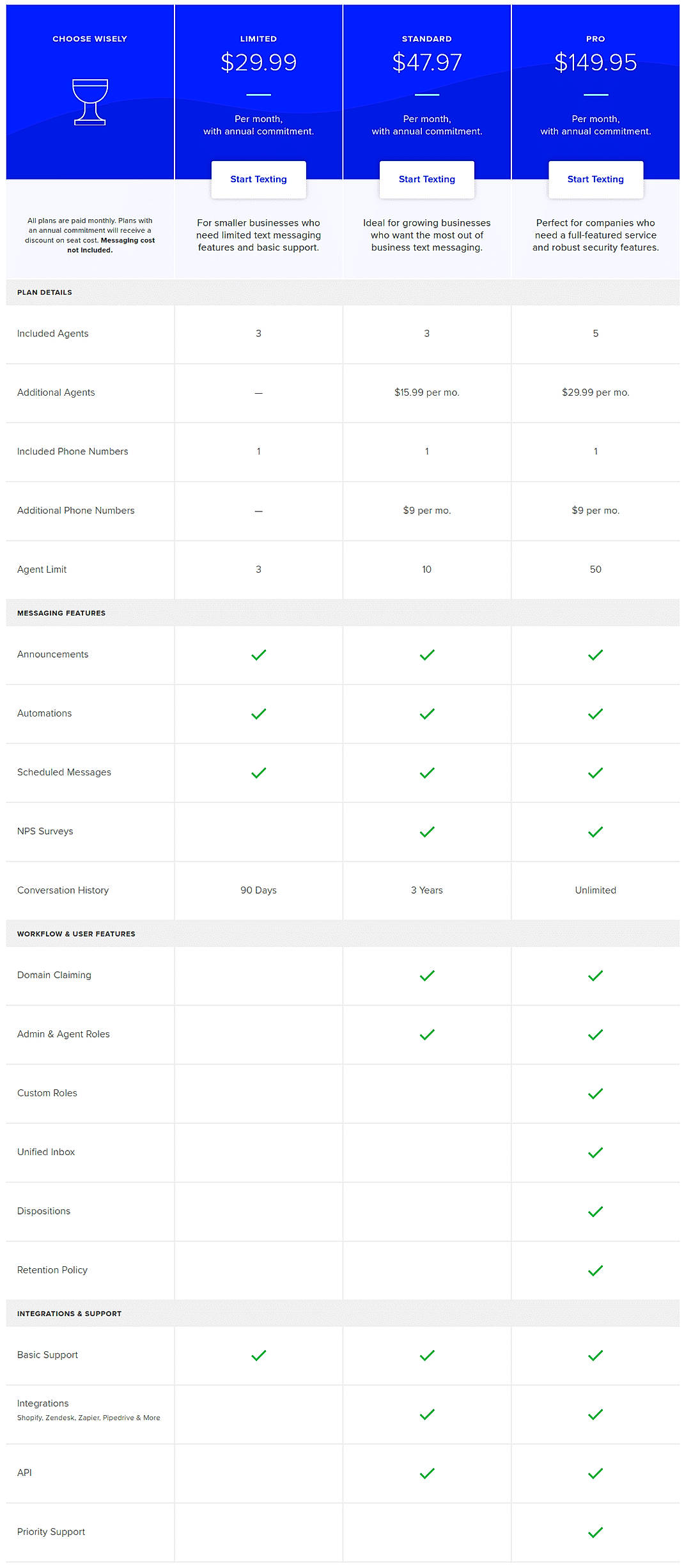Screen dimensions: 684x1568
Task: Click the Priority Support checkmark for Pro
Action: [x=595, y=1531]
